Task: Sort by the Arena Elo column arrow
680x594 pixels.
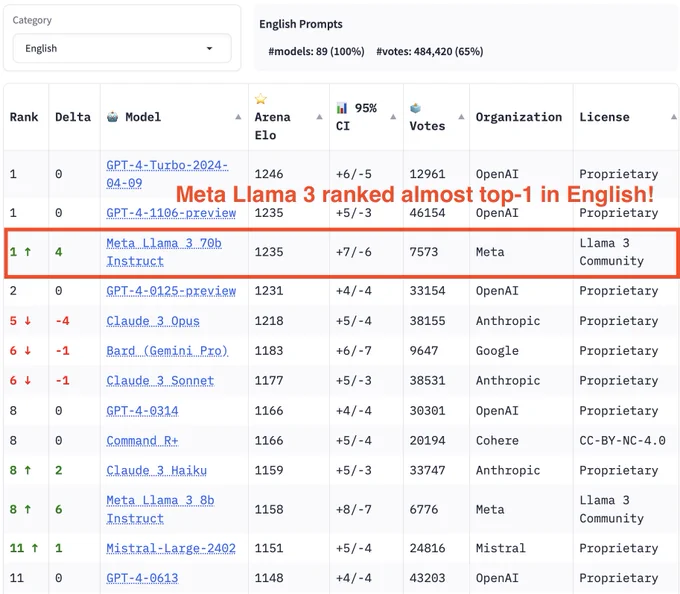Action: pyautogui.click(x=319, y=117)
